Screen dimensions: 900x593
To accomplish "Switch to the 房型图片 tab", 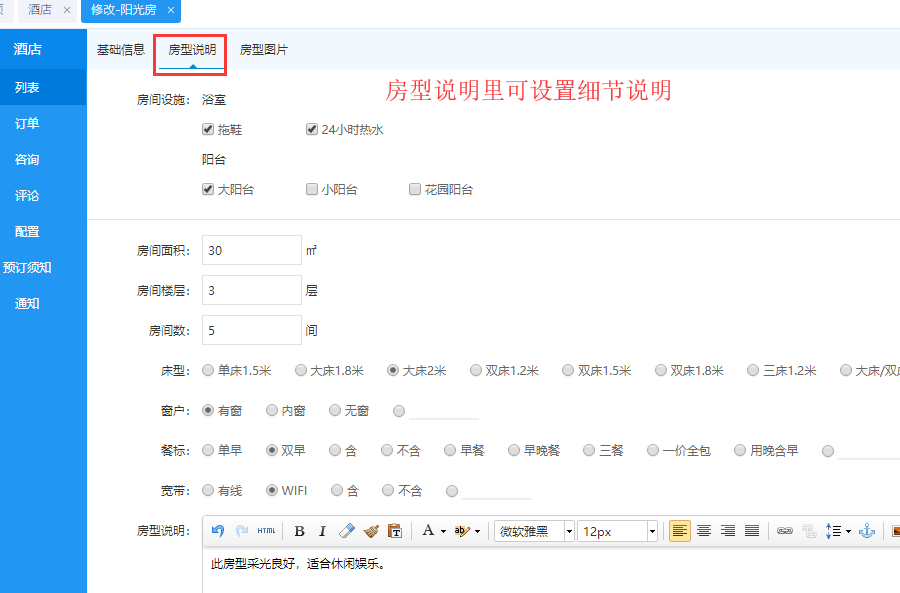I will [264, 50].
